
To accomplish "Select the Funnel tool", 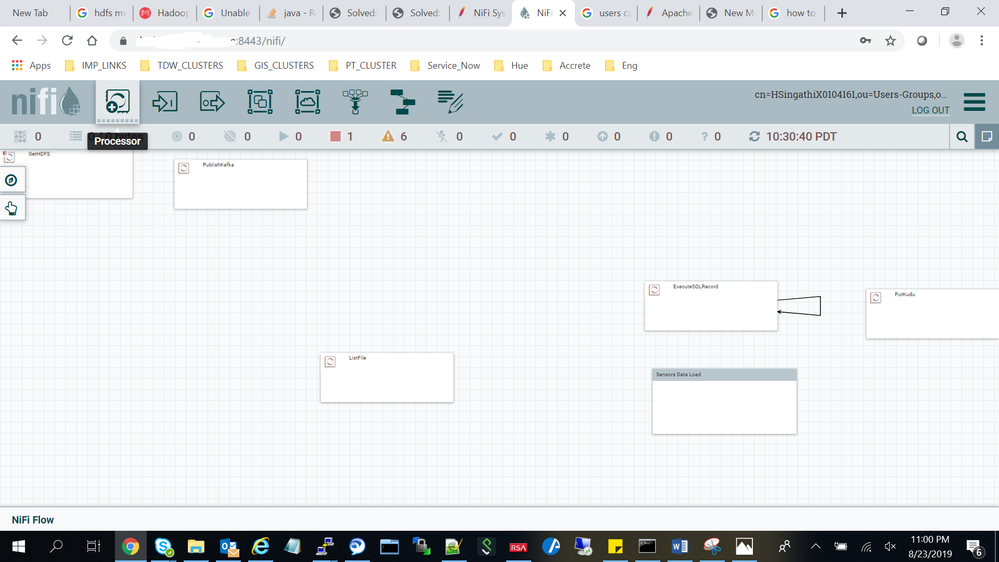I will pos(355,102).
